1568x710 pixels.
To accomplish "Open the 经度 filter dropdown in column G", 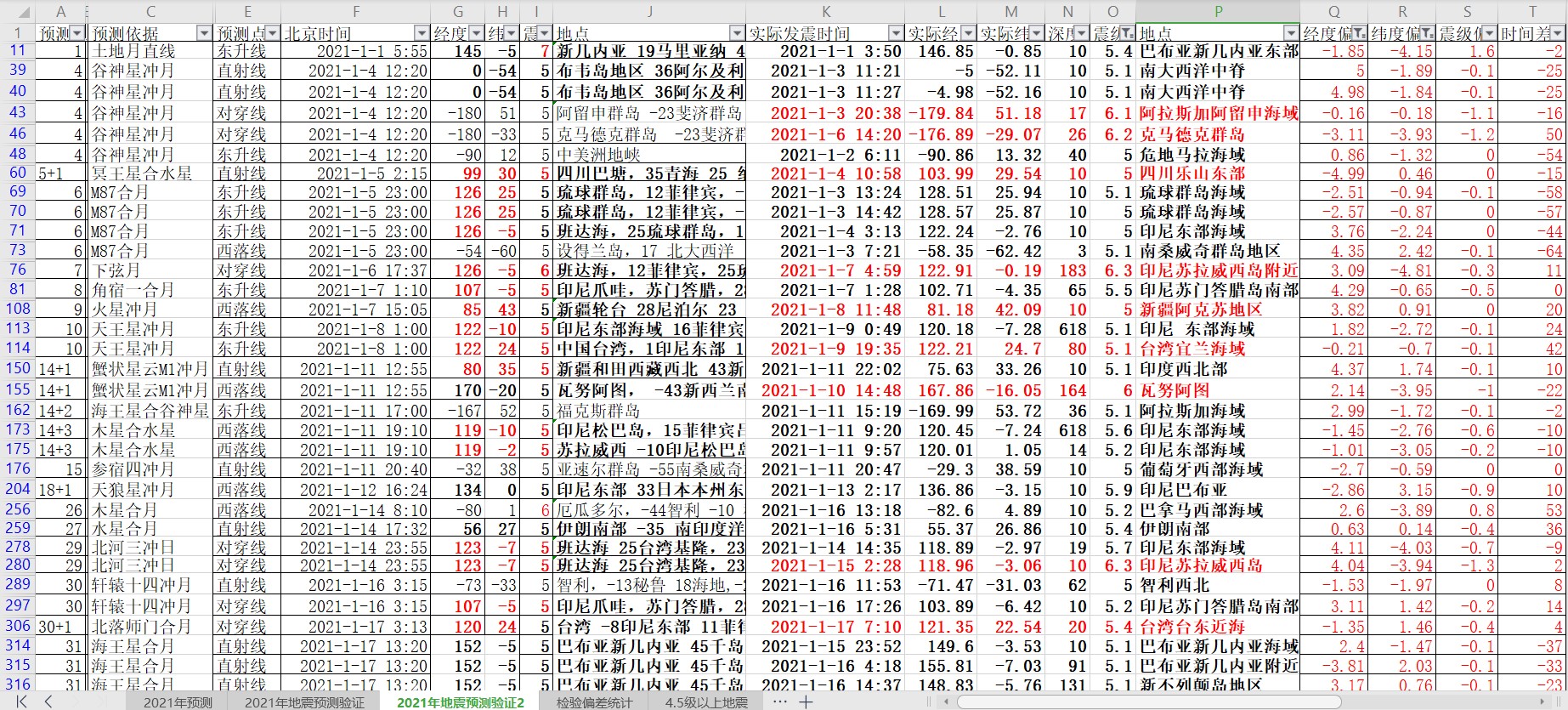I will pyautogui.click(x=476, y=33).
